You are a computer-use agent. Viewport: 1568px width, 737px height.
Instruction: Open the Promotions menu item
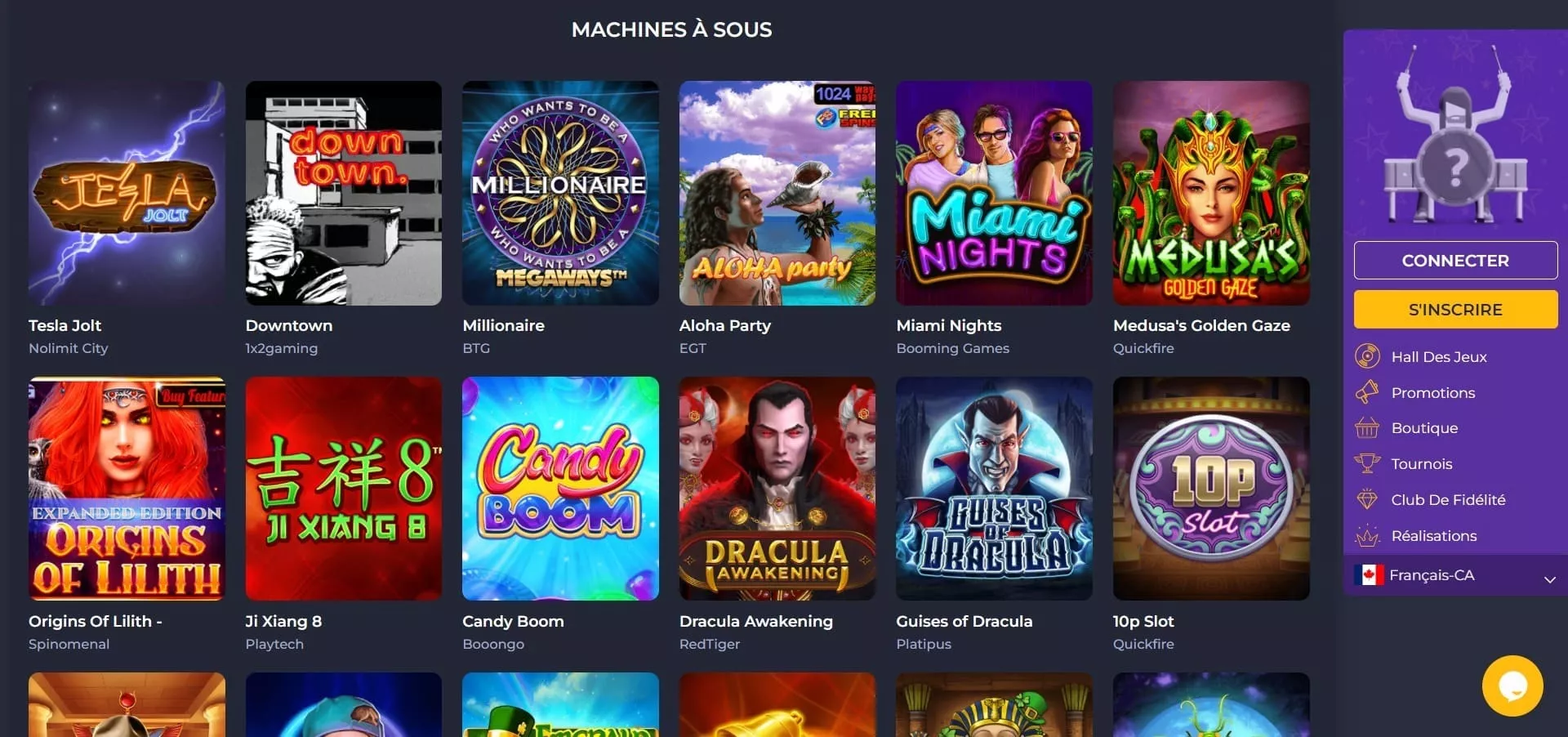click(x=1432, y=393)
